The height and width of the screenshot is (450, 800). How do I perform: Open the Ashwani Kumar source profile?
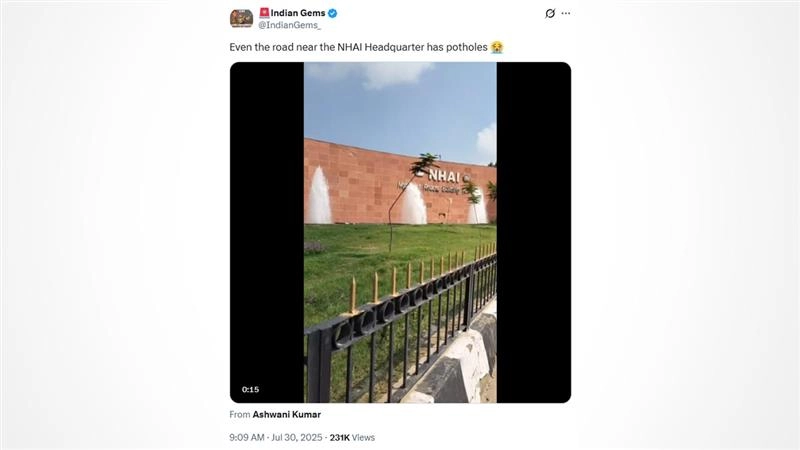point(287,414)
